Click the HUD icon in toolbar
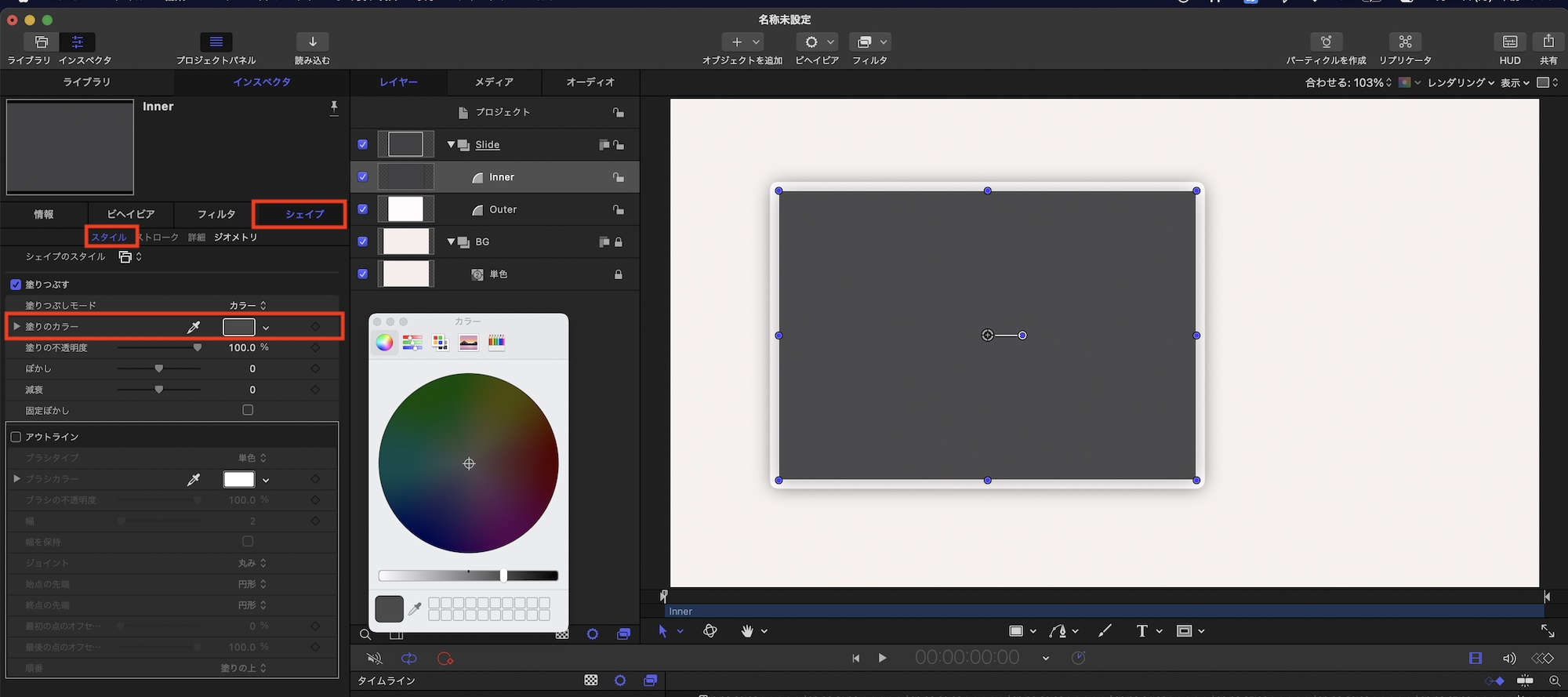Image resolution: width=1568 pixels, height=697 pixels. click(x=1509, y=42)
